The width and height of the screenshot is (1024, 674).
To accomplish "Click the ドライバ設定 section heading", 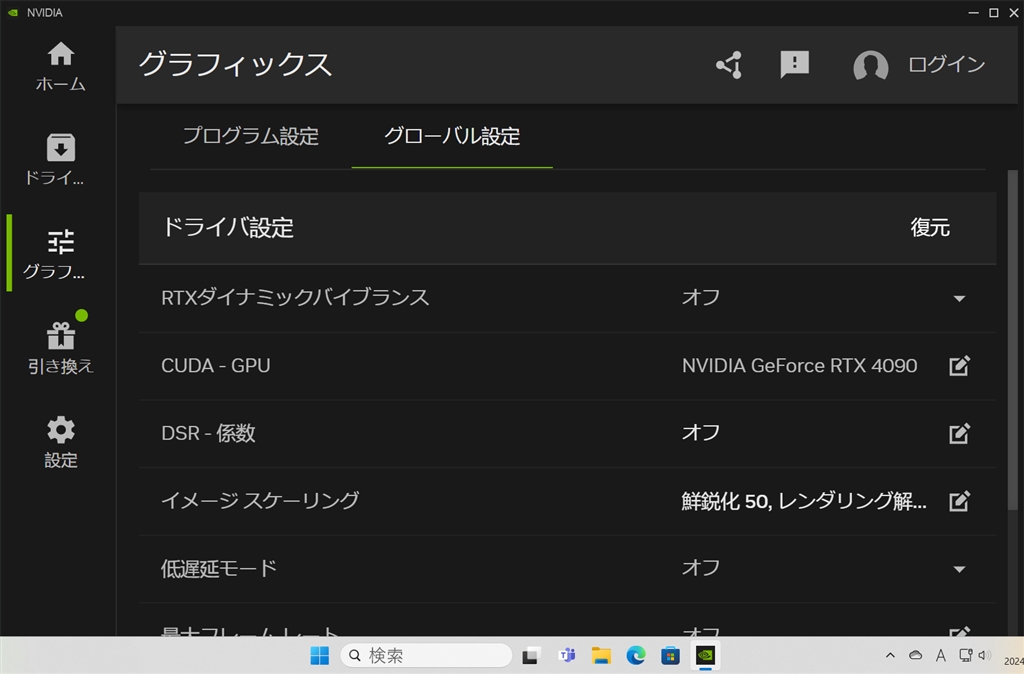I will 228,227.
